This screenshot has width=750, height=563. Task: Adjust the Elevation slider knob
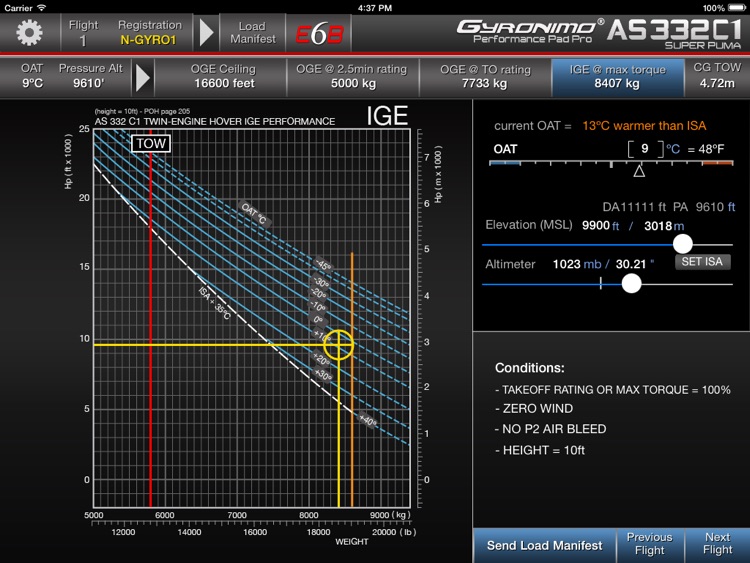683,243
